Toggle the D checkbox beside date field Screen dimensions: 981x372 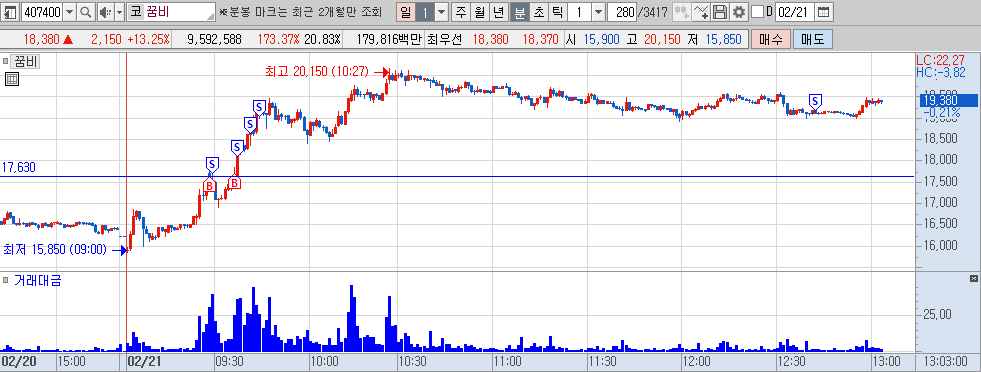tap(757, 12)
